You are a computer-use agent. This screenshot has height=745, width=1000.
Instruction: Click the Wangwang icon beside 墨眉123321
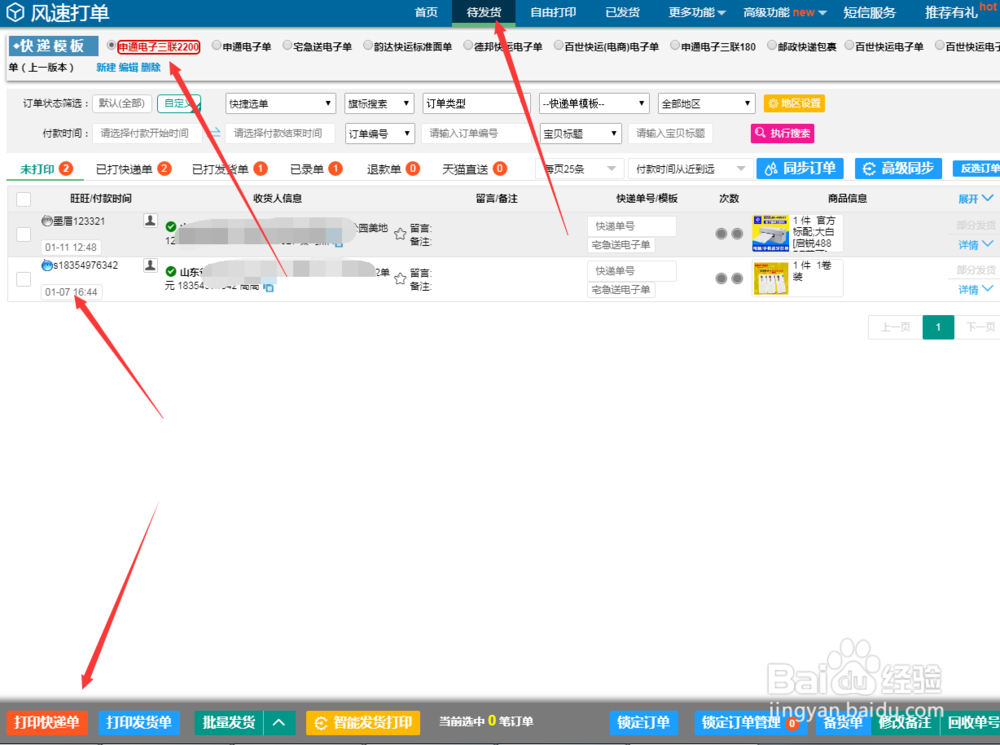click(x=47, y=221)
